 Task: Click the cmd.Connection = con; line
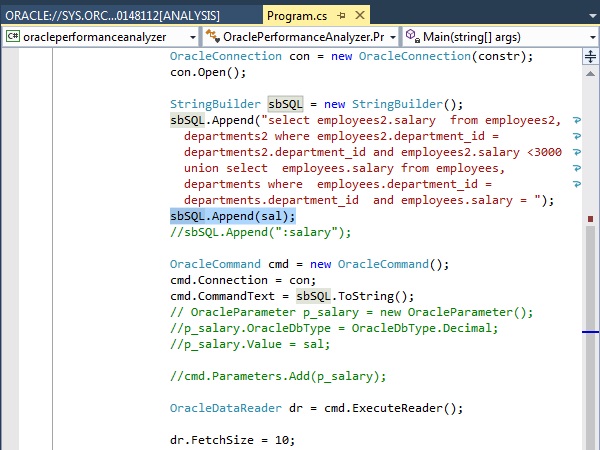coord(243,280)
